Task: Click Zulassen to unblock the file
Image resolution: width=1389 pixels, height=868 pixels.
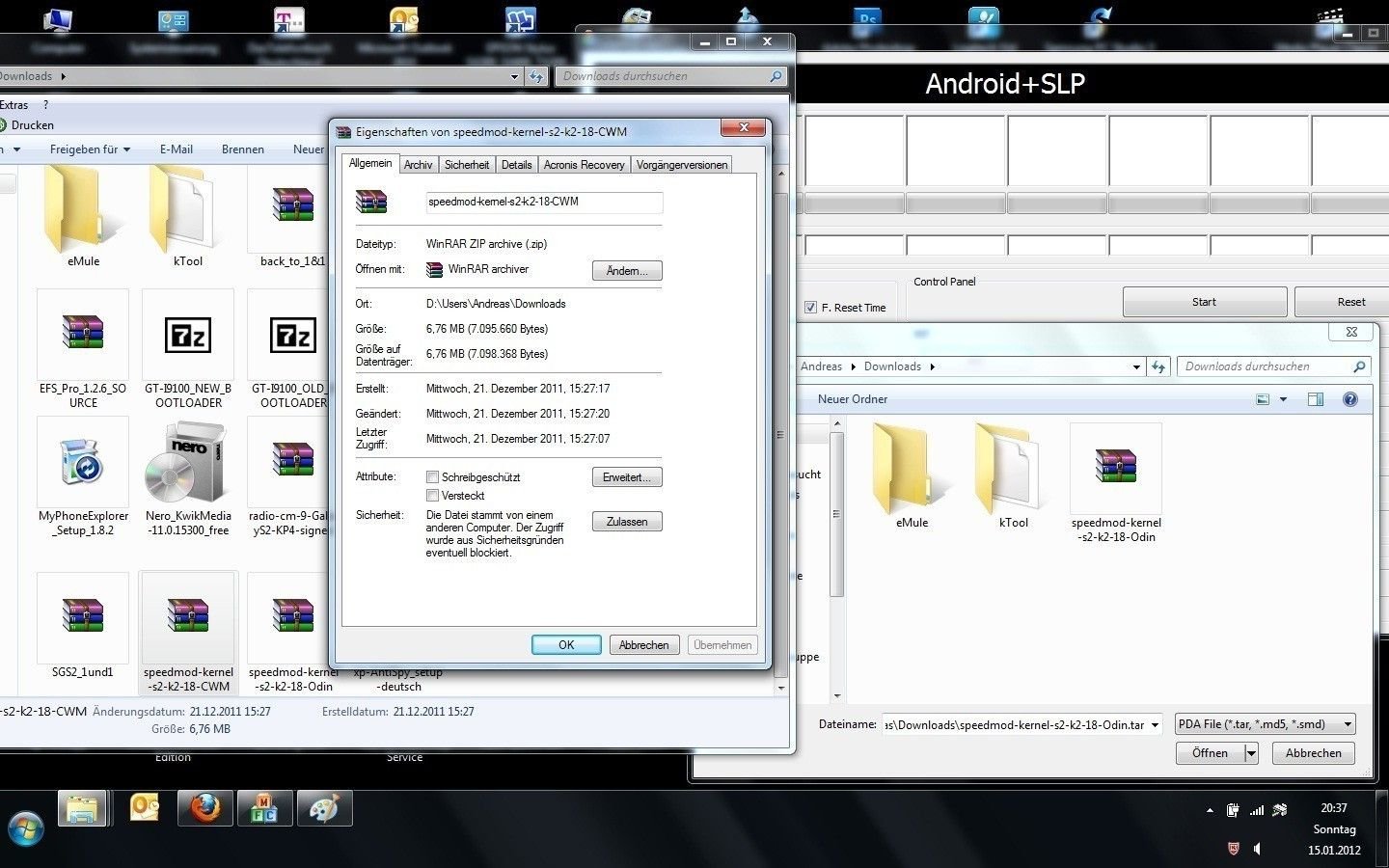Action: click(x=627, y=522)
